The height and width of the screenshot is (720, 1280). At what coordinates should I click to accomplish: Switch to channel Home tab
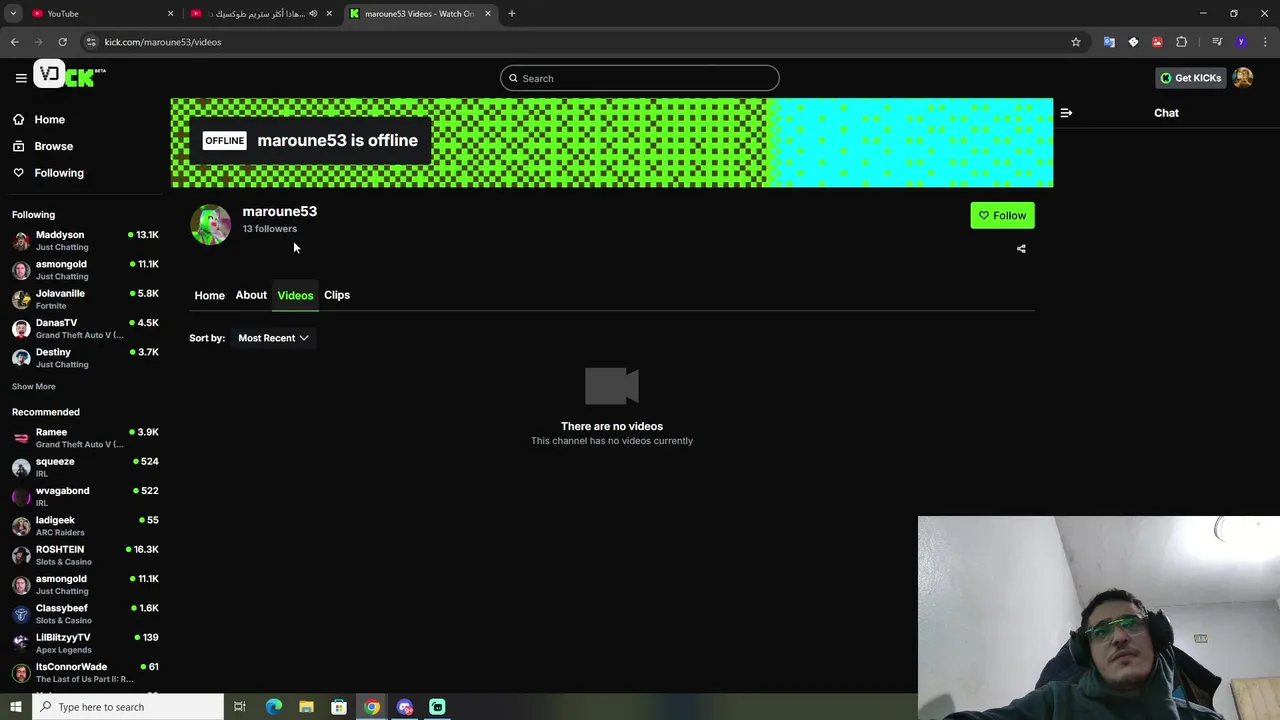209,295
